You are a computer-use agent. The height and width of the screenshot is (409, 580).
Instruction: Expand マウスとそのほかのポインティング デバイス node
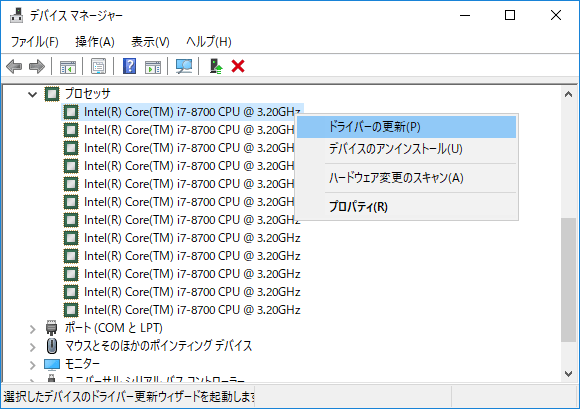point(33,347)
